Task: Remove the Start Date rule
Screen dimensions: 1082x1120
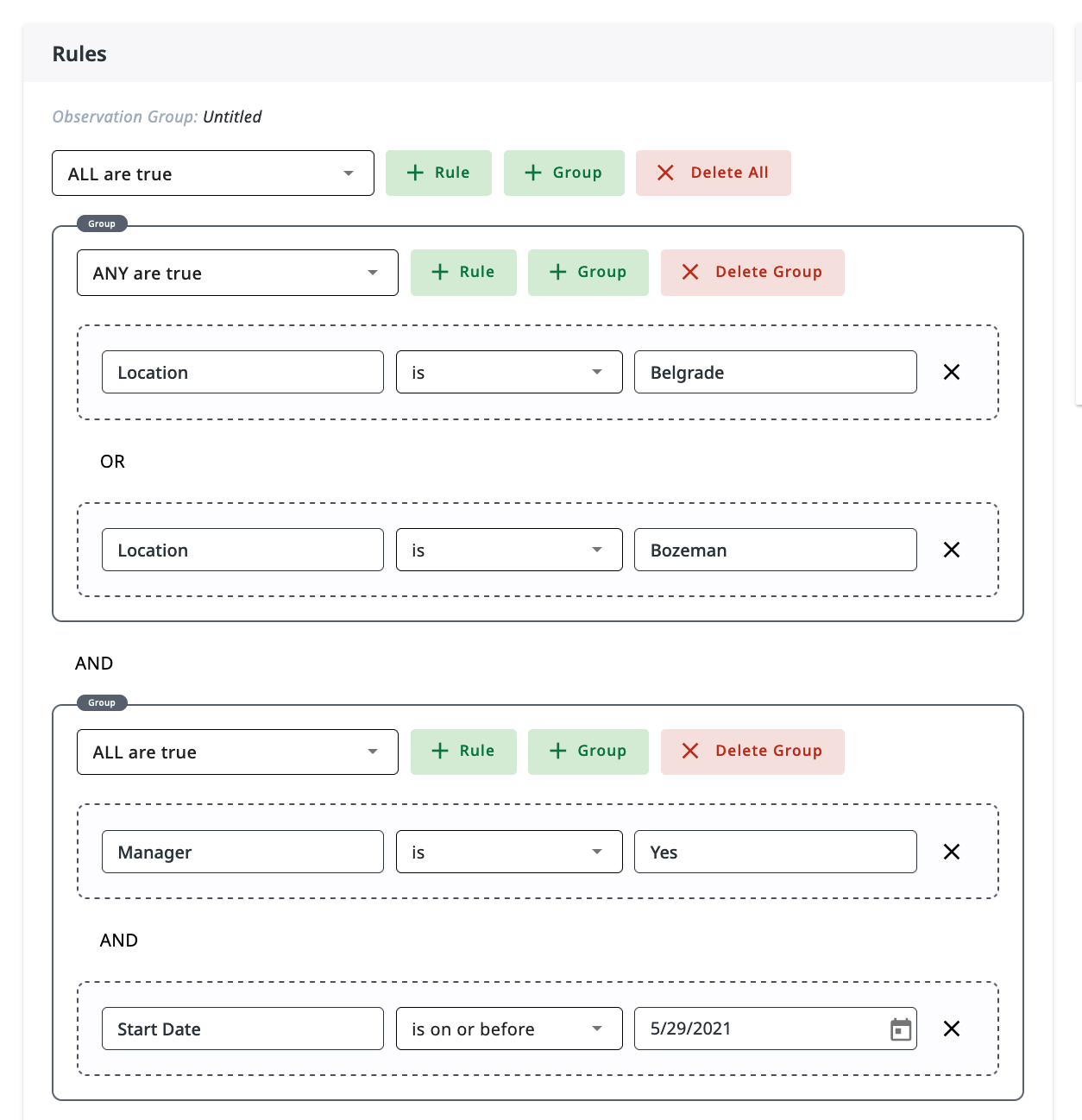Action: [x=952, y=1029]
